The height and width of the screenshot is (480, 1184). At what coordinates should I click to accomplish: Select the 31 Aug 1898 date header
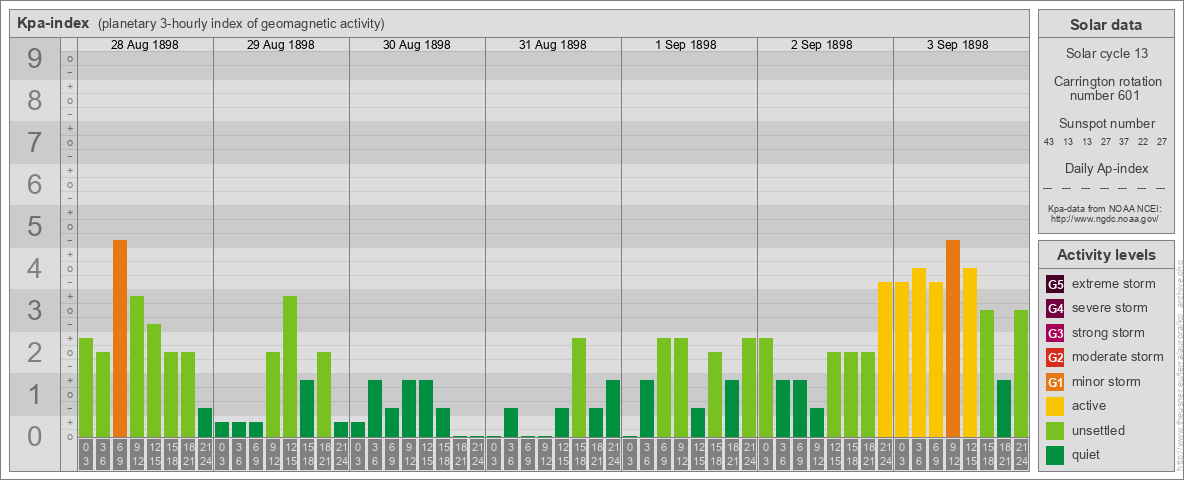(553, 45)
